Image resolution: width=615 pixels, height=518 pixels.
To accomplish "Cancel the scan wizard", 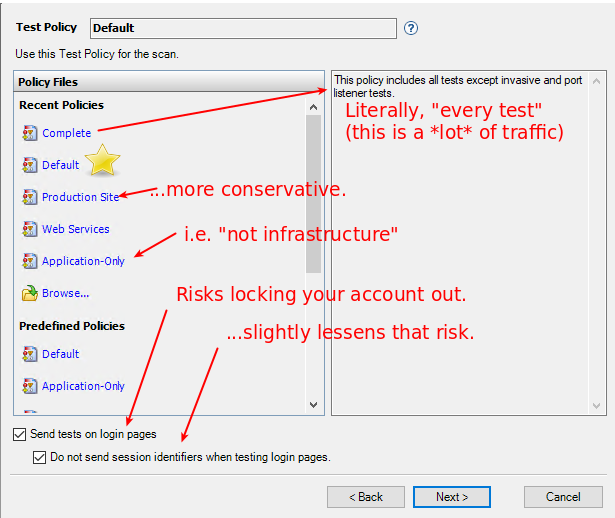I will click(563, 497).
